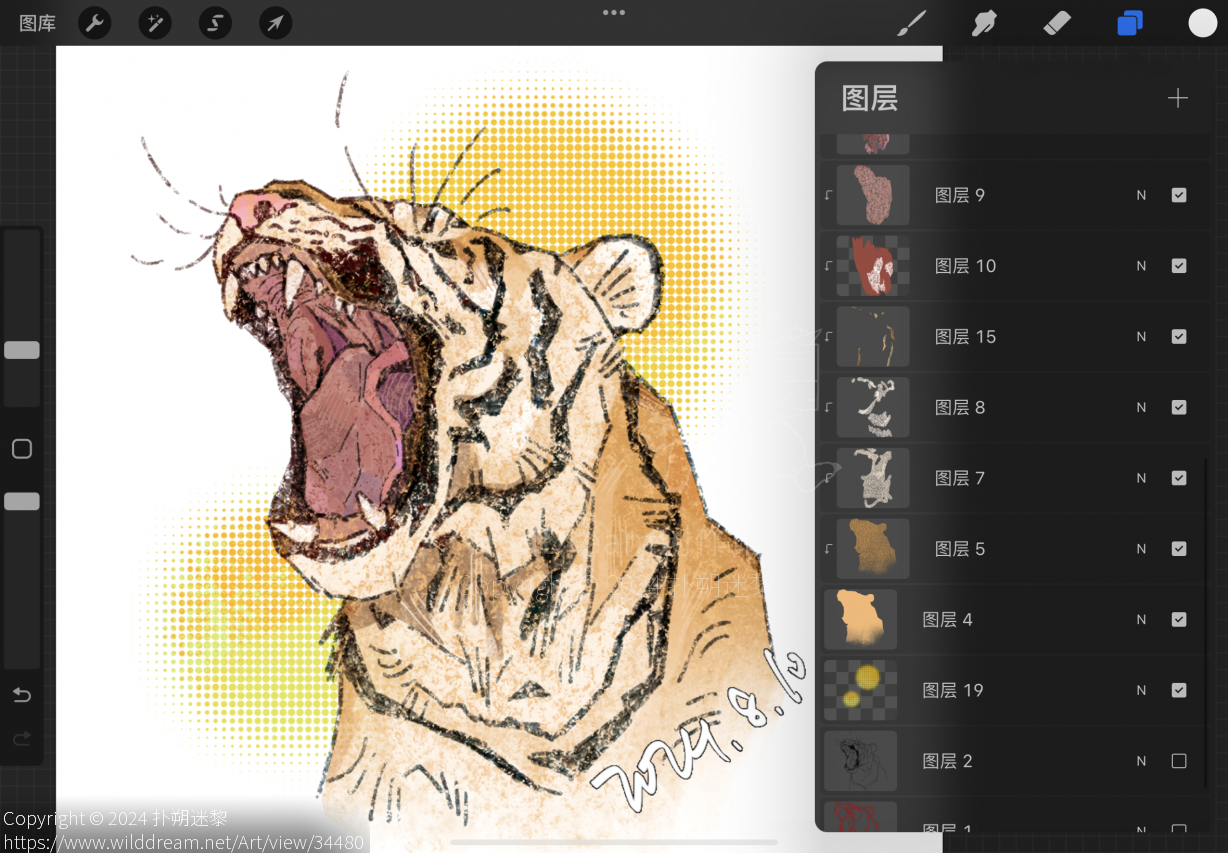The height and width of the screenshot is (853, 1228).
Task: Return to the 图库 gallery
Action: [x=37, y=23]
